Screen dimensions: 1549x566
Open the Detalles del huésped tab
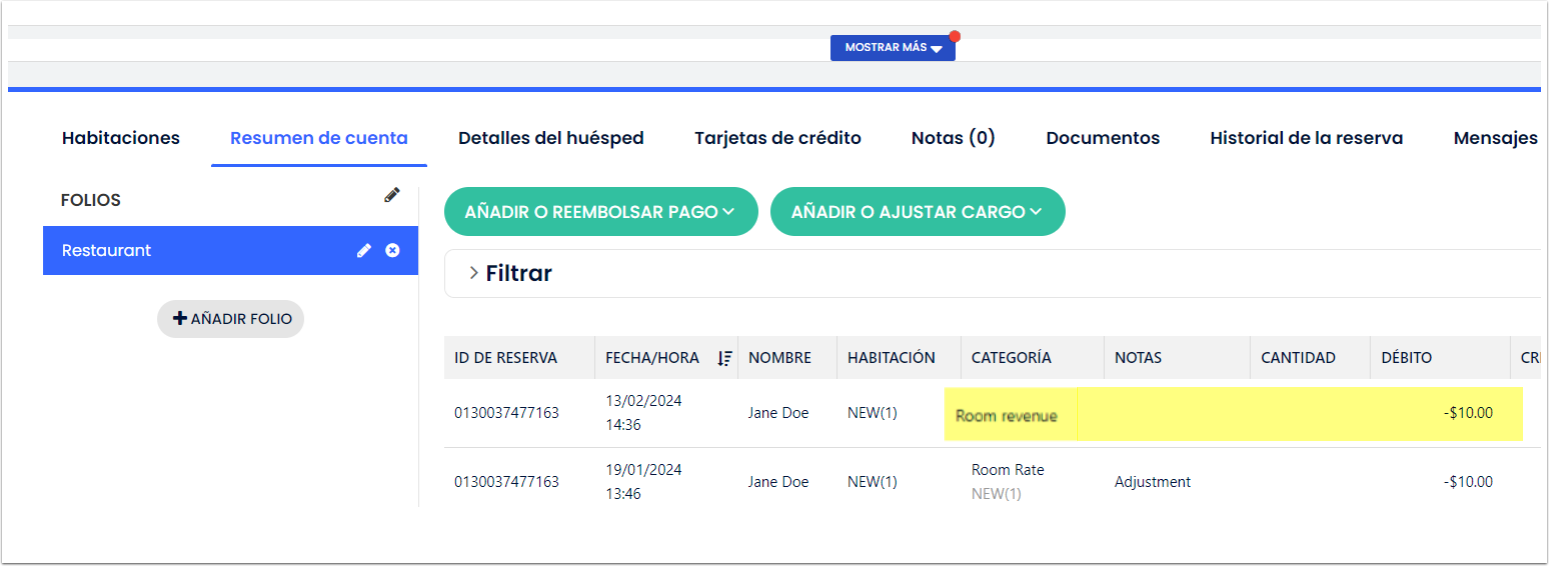551,138
